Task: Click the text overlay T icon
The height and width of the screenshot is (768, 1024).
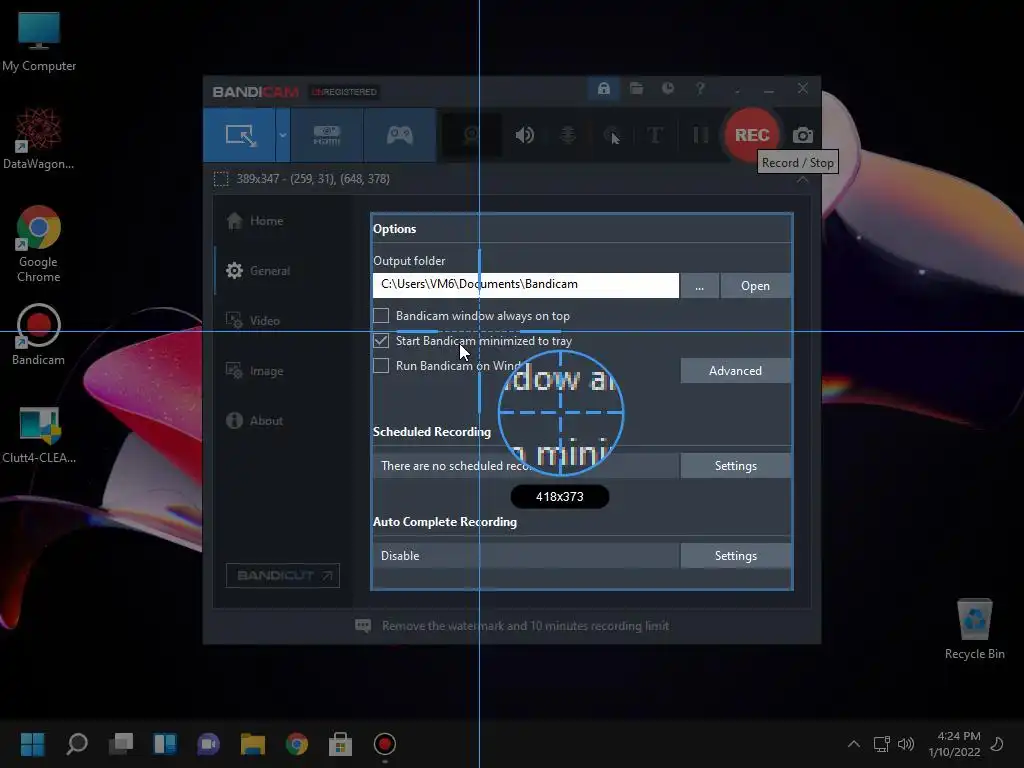Action: pos(655,135)
